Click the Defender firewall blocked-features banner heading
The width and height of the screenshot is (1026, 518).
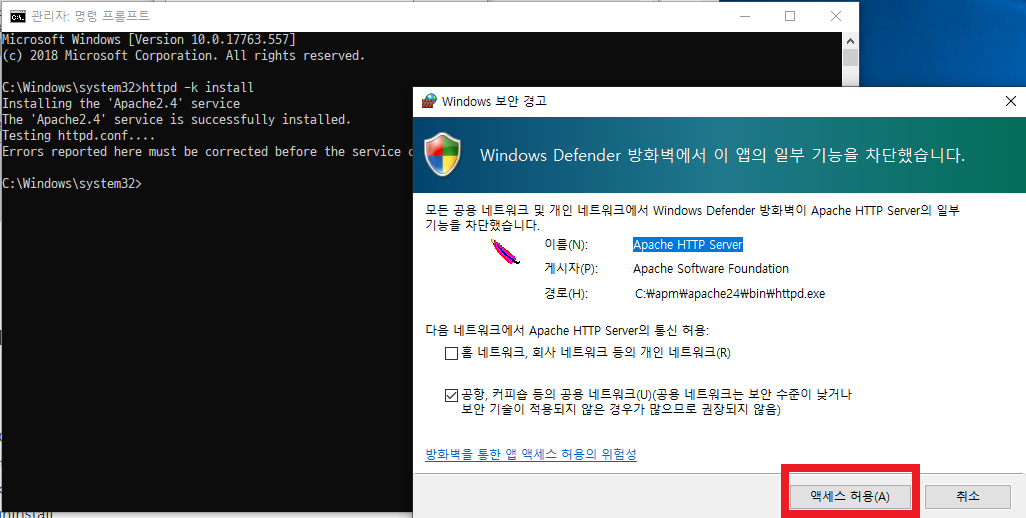722,155
